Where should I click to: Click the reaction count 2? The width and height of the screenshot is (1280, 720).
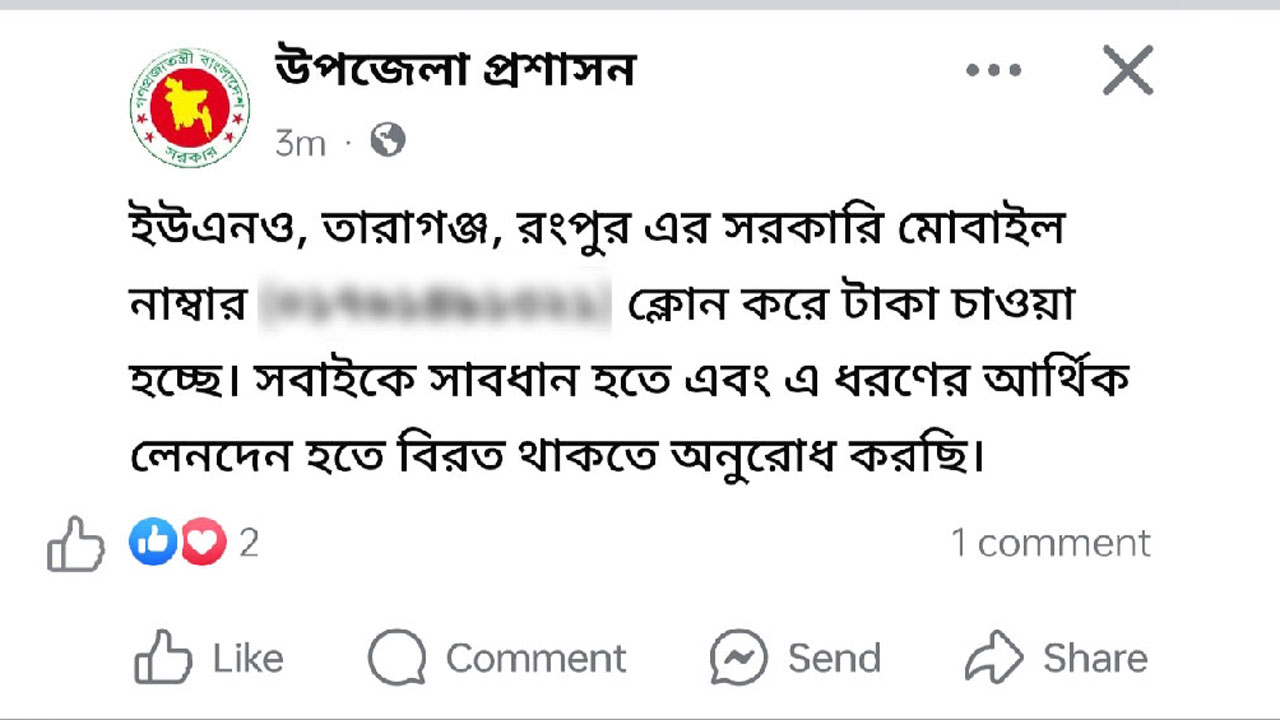point(248,543)
